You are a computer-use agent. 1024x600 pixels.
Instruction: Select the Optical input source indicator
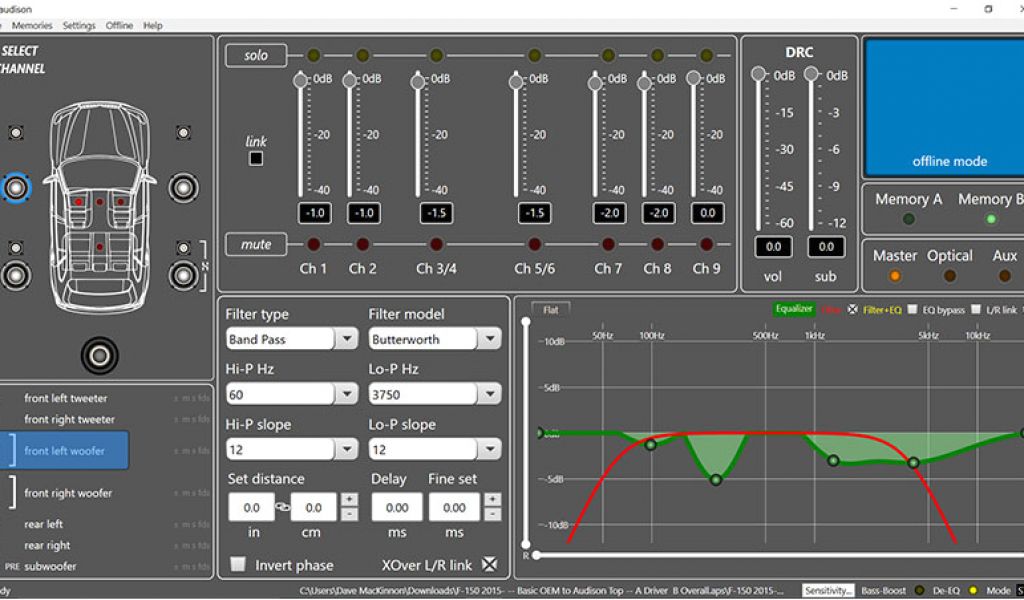pos(950,276)
